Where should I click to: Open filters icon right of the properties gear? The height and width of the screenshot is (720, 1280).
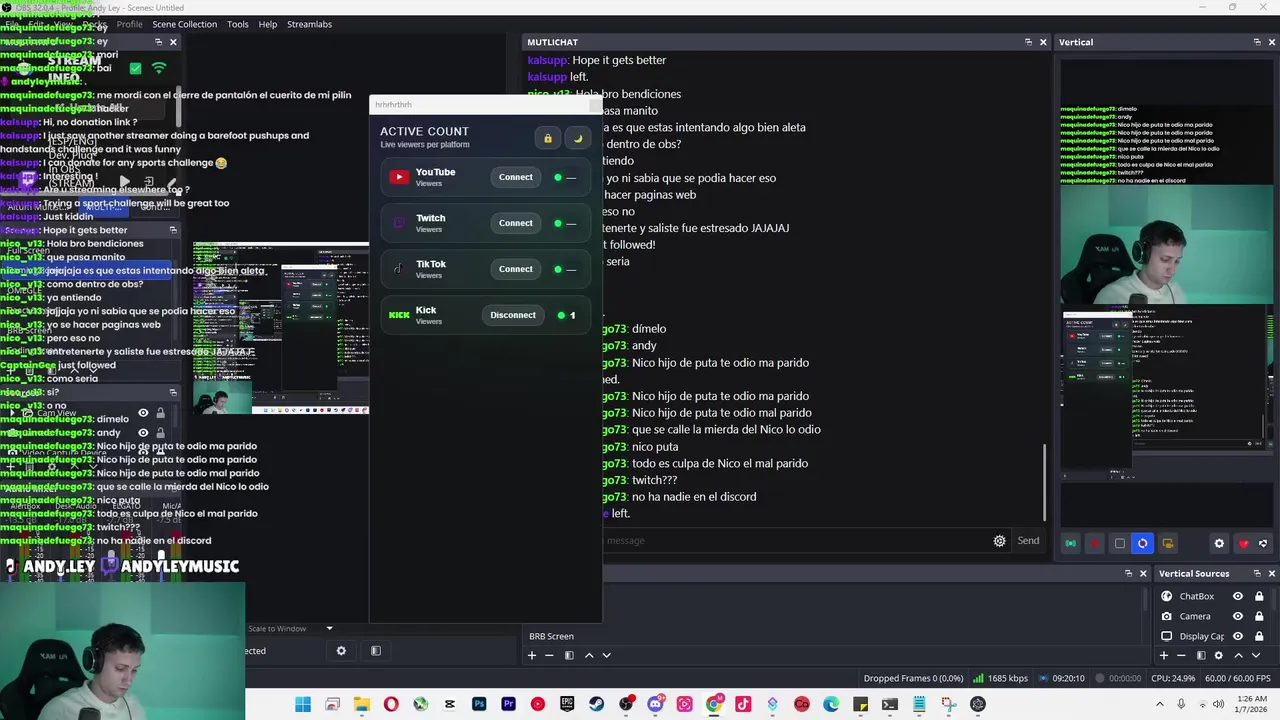pos(376,651)
